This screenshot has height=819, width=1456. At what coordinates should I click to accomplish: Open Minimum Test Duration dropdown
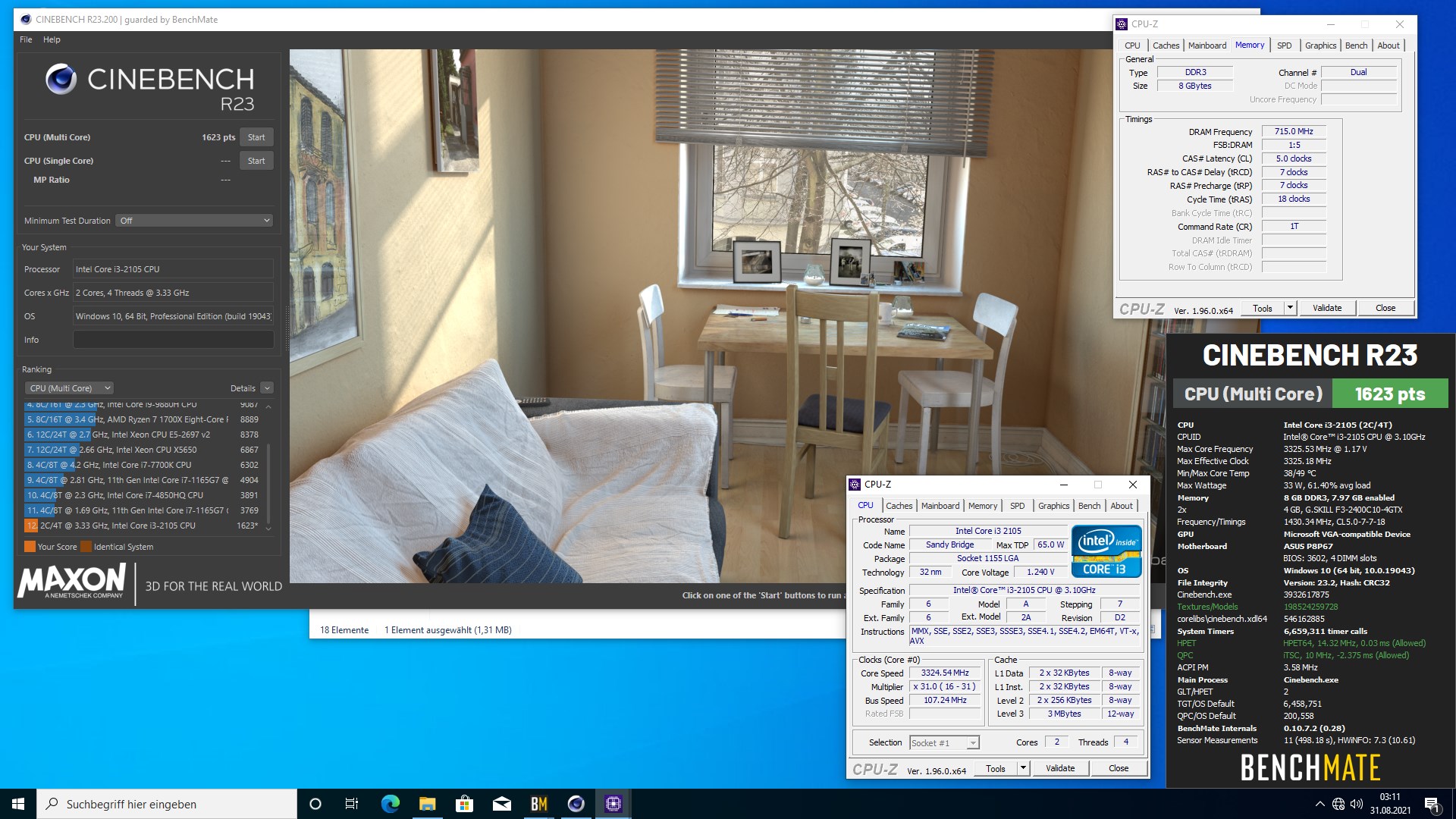point(194,221)
